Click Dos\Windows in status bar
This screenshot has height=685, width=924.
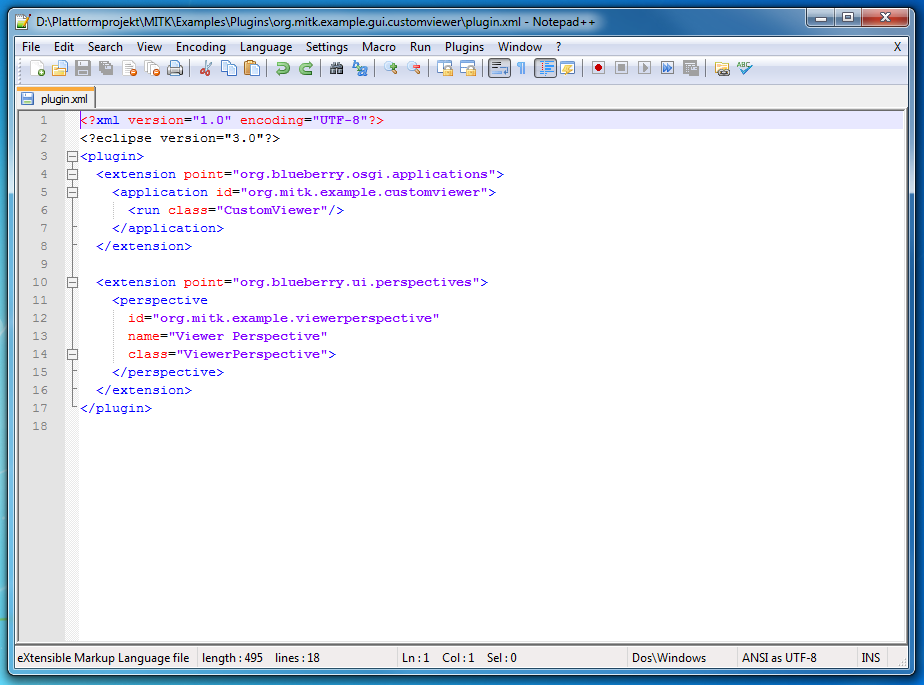[x=669, y=658]
